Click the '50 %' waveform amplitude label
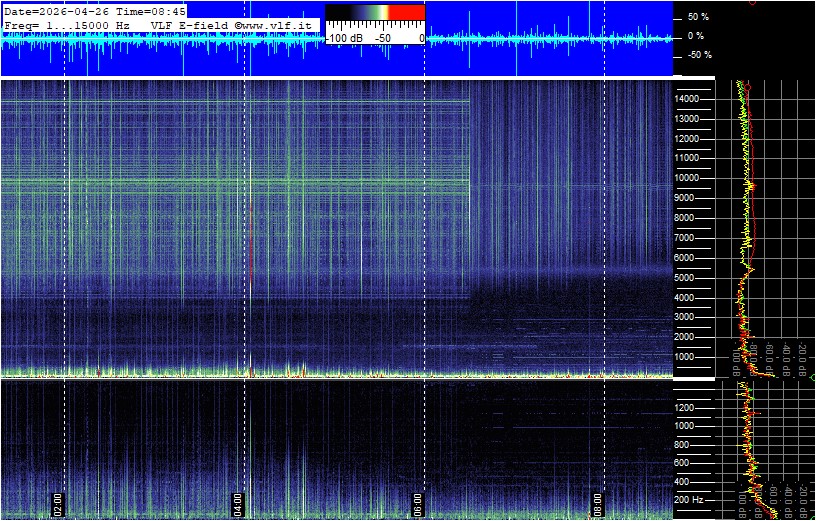The height and width of the screenshot is (521, 816). (x=698, y=17)
